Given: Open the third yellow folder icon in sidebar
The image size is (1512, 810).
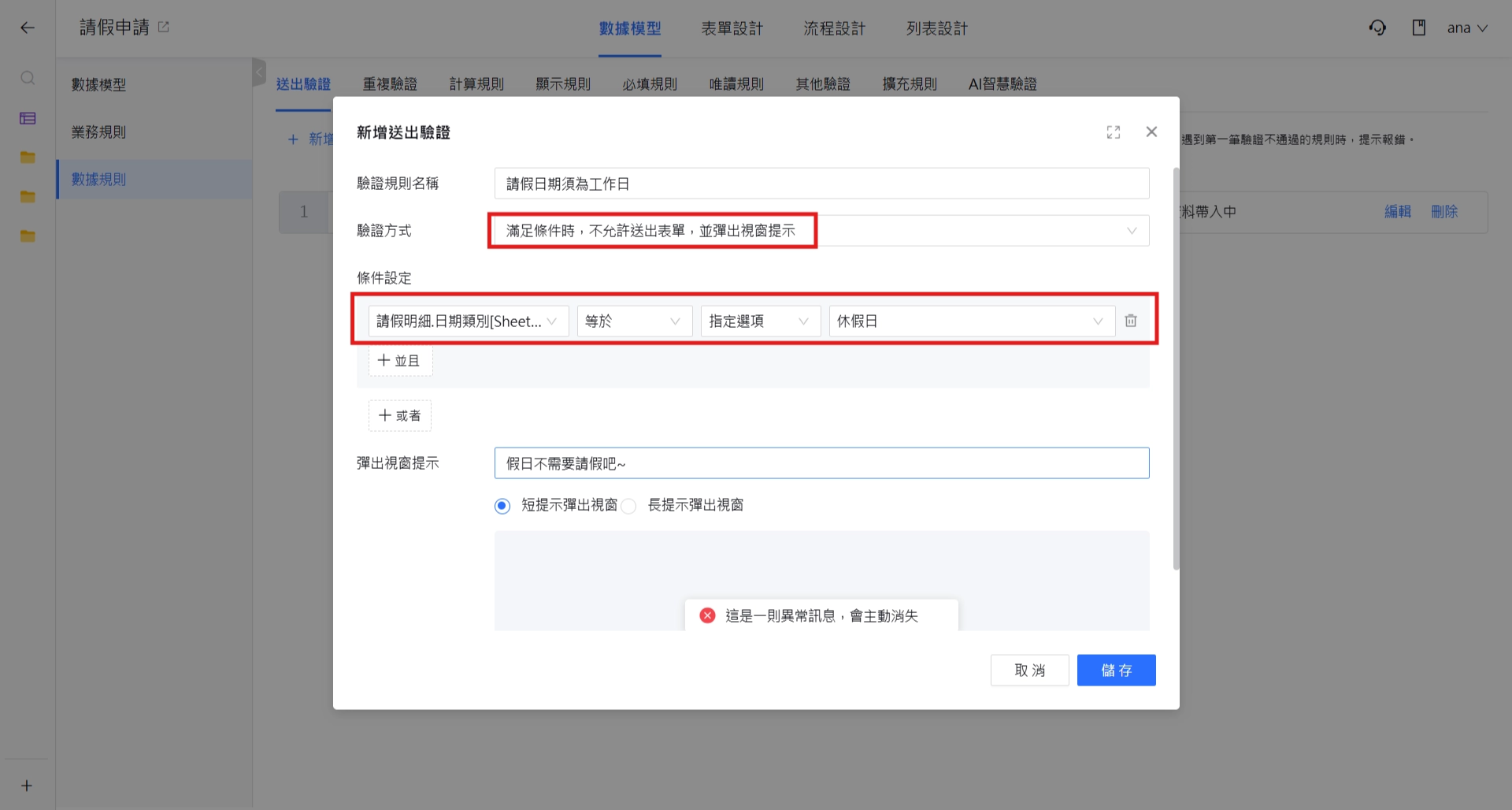Looking at the screenshot, I should pos(28,236).
